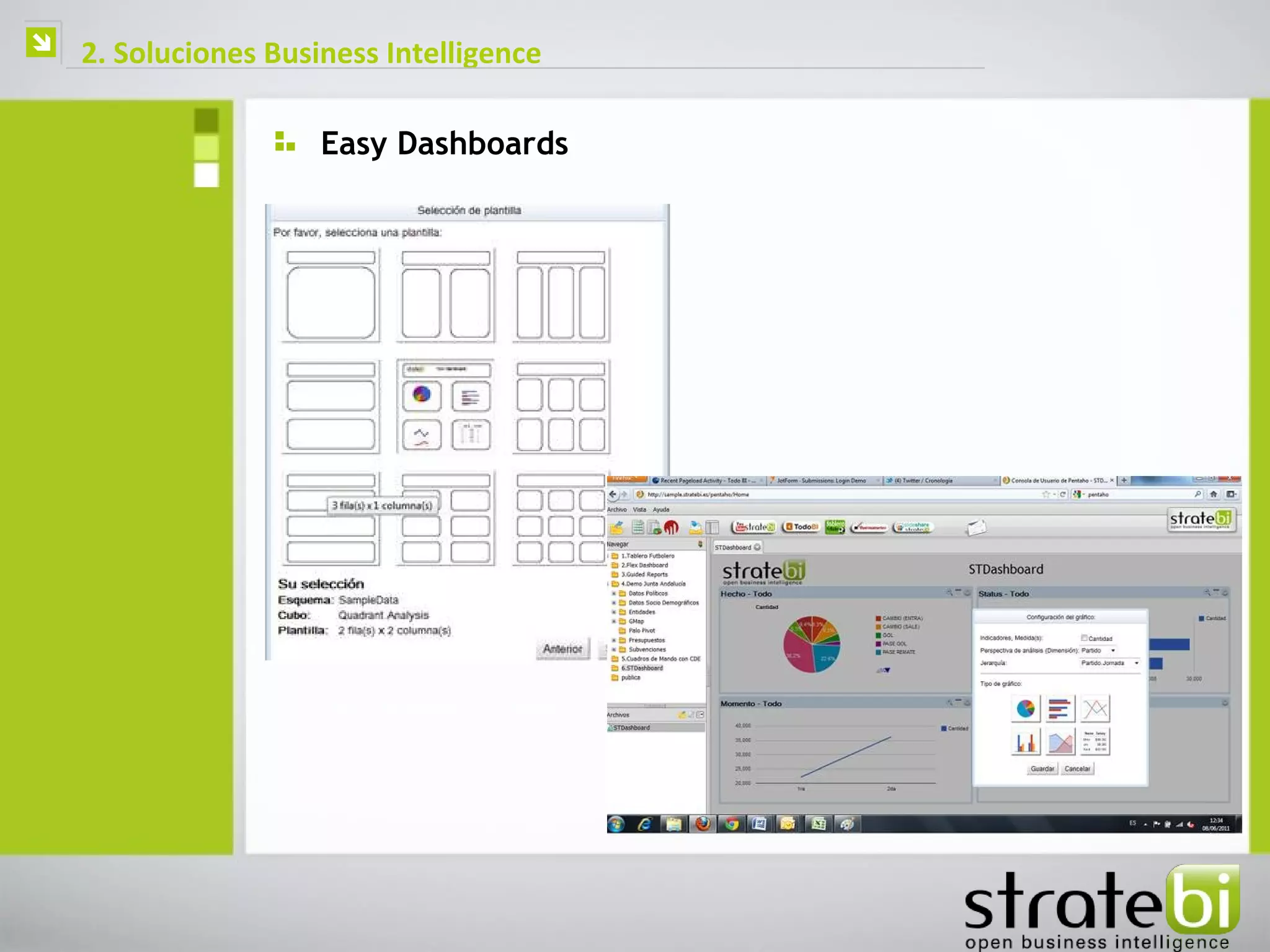Click the envelope mail icon in toolbar

pos(976,527)
